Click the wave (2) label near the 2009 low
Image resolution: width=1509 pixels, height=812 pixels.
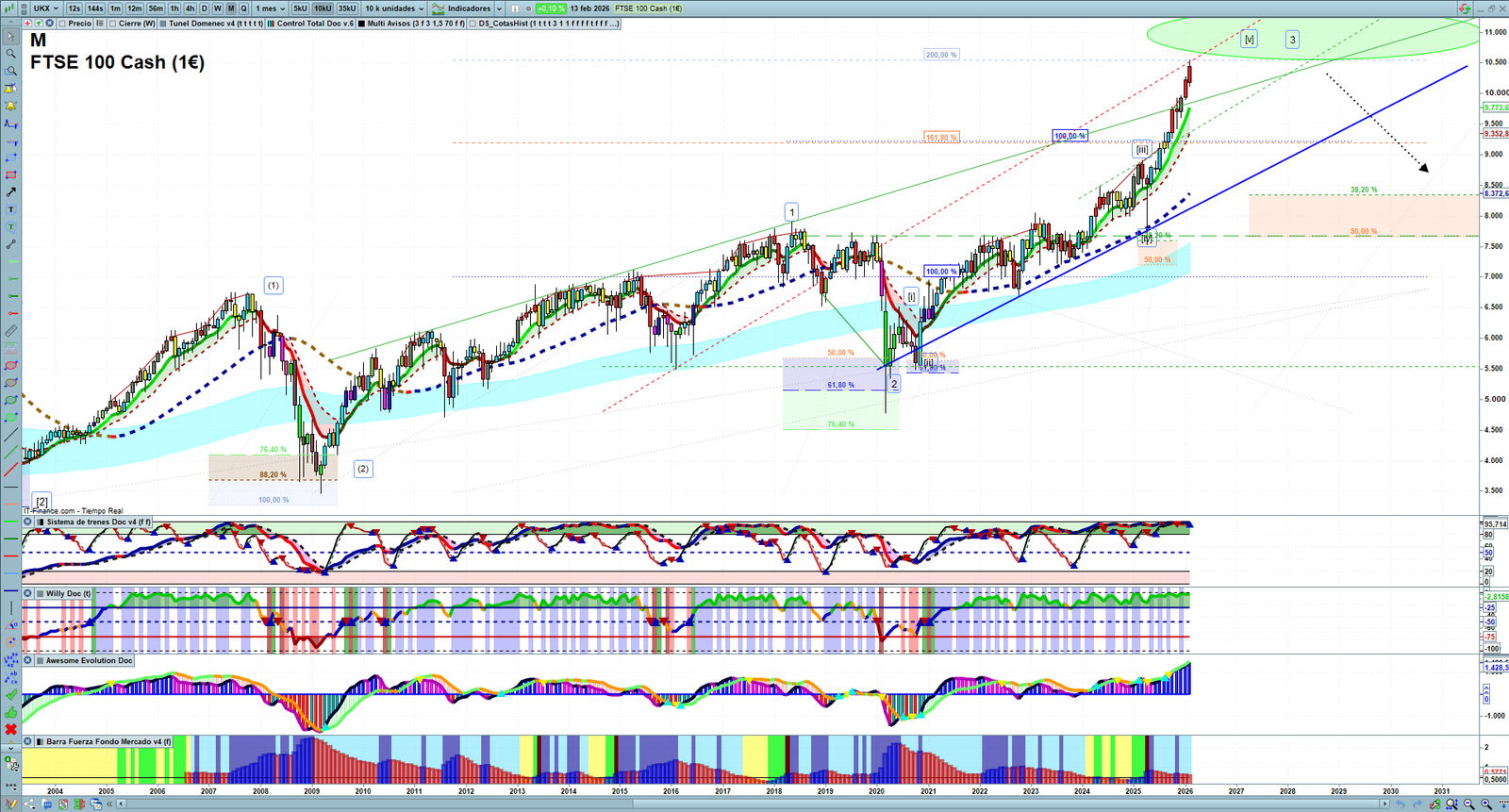363,469
